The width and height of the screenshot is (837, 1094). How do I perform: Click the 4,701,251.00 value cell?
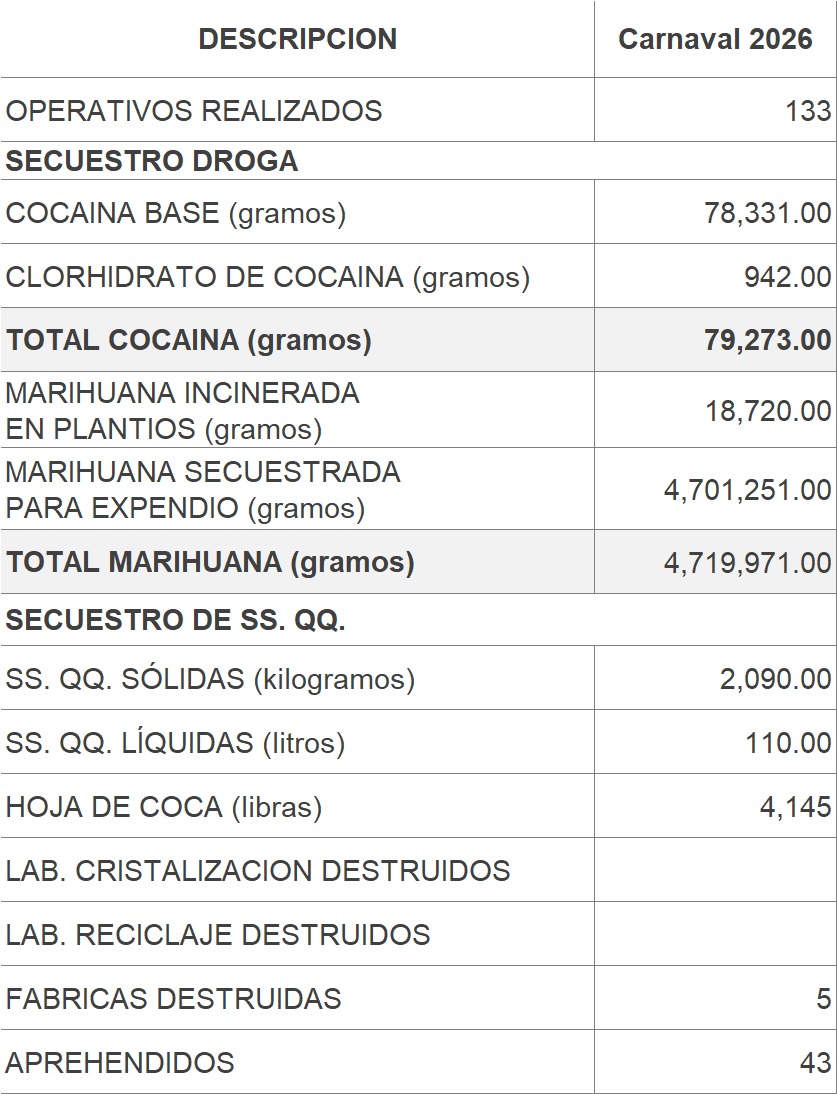(x=747, y=490)
